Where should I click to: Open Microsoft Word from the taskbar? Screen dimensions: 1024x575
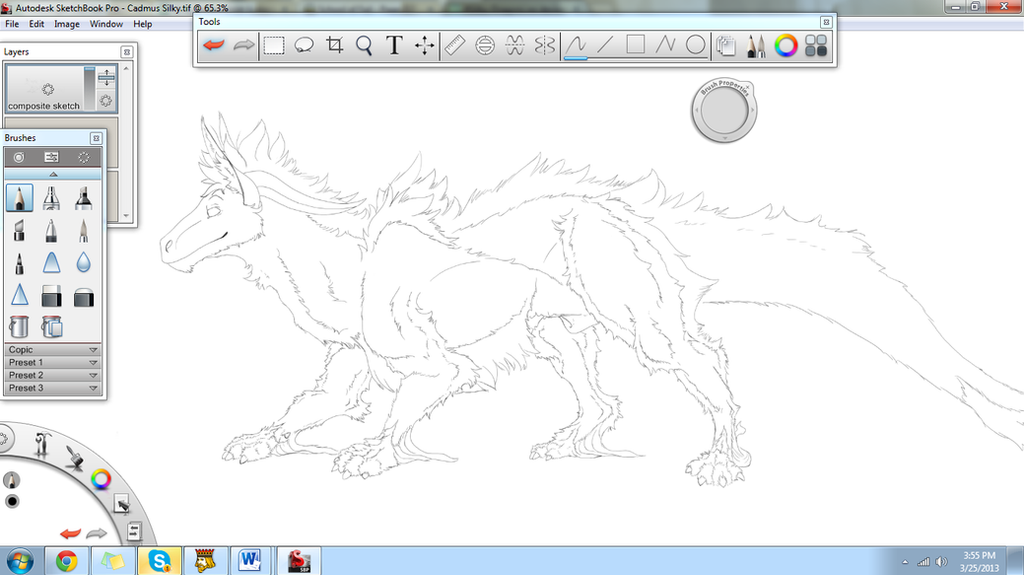[x=249, y=561]
